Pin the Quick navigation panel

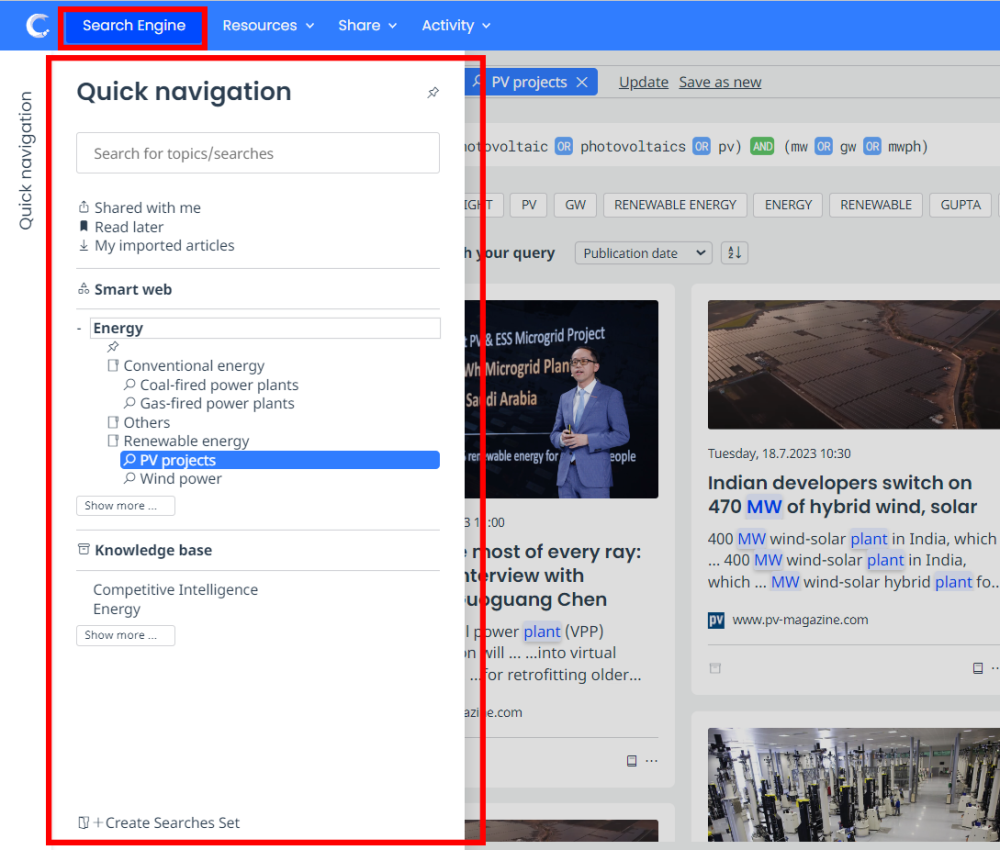click(433, 92)
